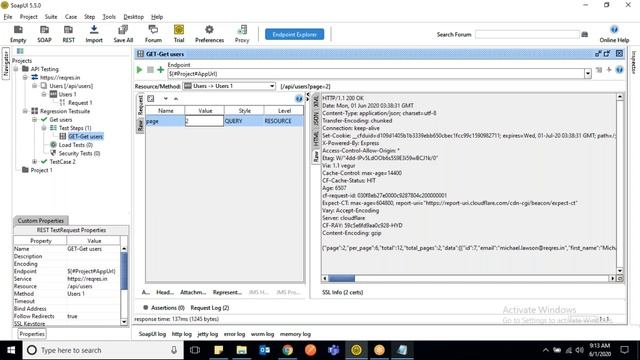Click the help icon beside endpoint field
The width and height of the screenshot is (640, 360).
point(620,70)
